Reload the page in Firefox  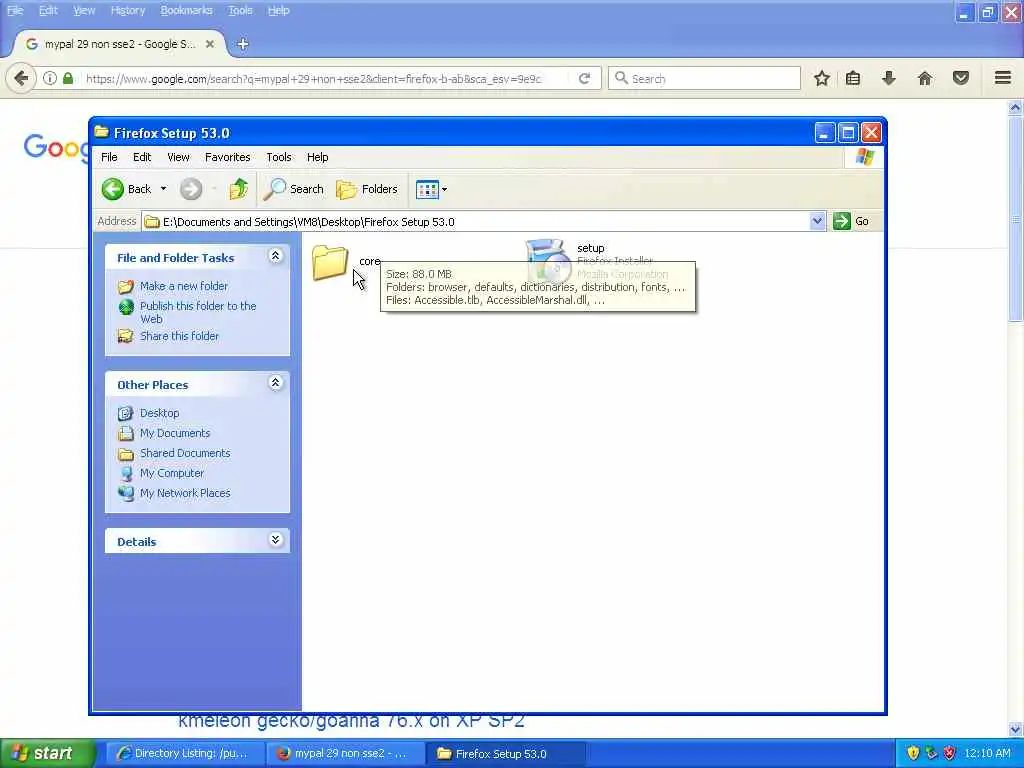584,78
